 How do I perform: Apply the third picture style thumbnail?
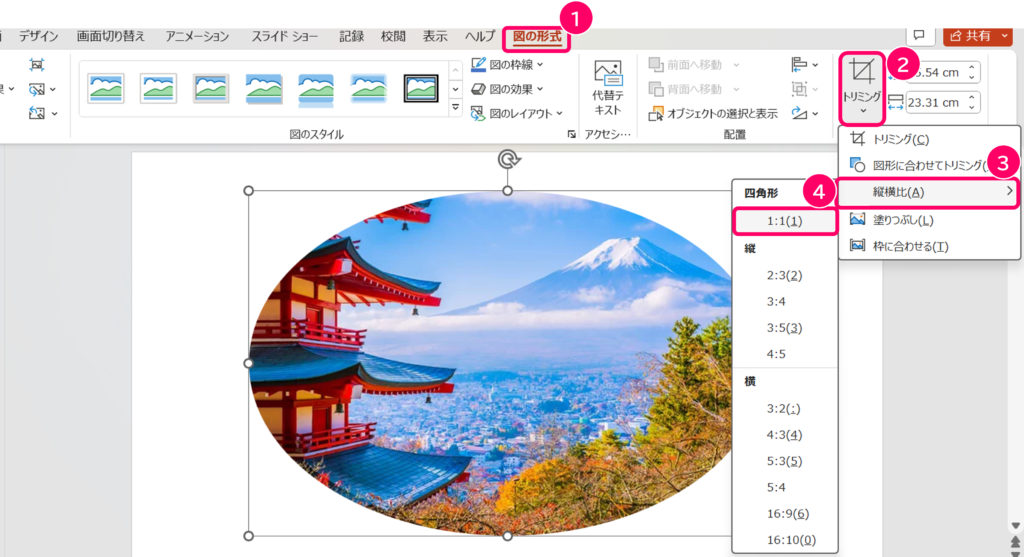[x=211, y=88]
